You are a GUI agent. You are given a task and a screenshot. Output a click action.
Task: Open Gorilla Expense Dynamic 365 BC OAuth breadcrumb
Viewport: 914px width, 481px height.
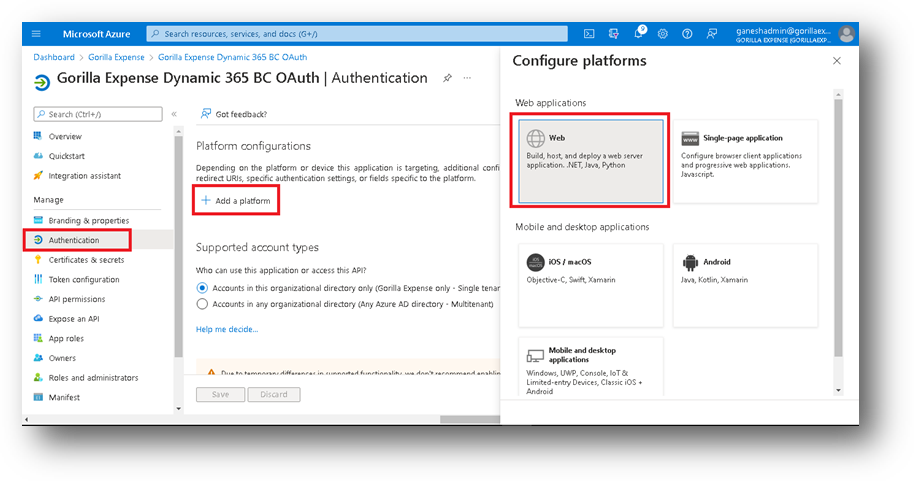(233, 57)
